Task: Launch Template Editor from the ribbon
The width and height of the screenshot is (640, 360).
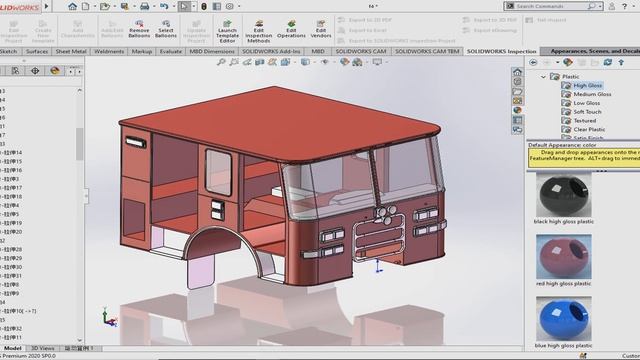Action: pyautogui.click(x=227, y=31)
